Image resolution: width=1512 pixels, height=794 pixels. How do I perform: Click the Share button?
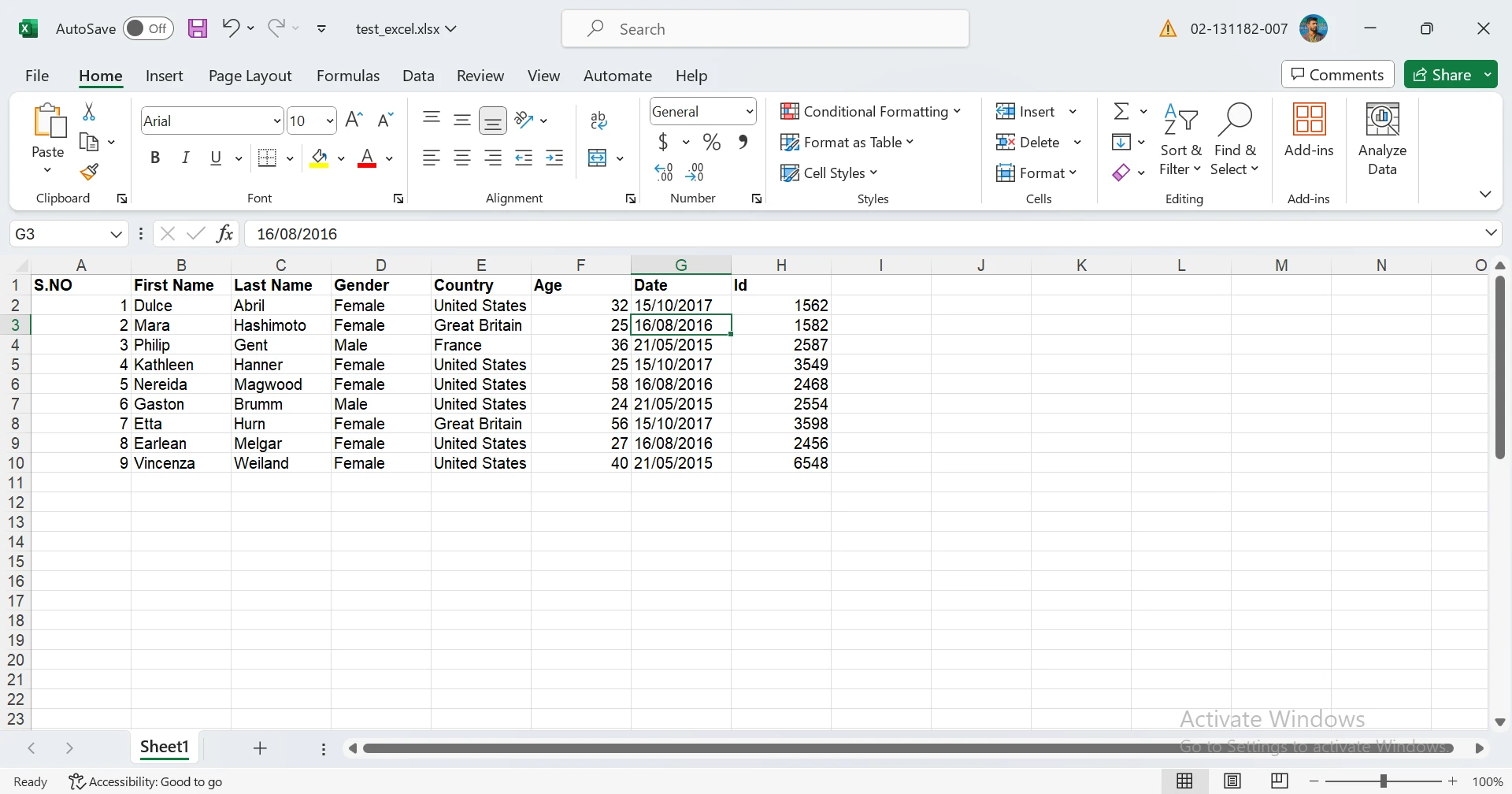coord(1443,75)
